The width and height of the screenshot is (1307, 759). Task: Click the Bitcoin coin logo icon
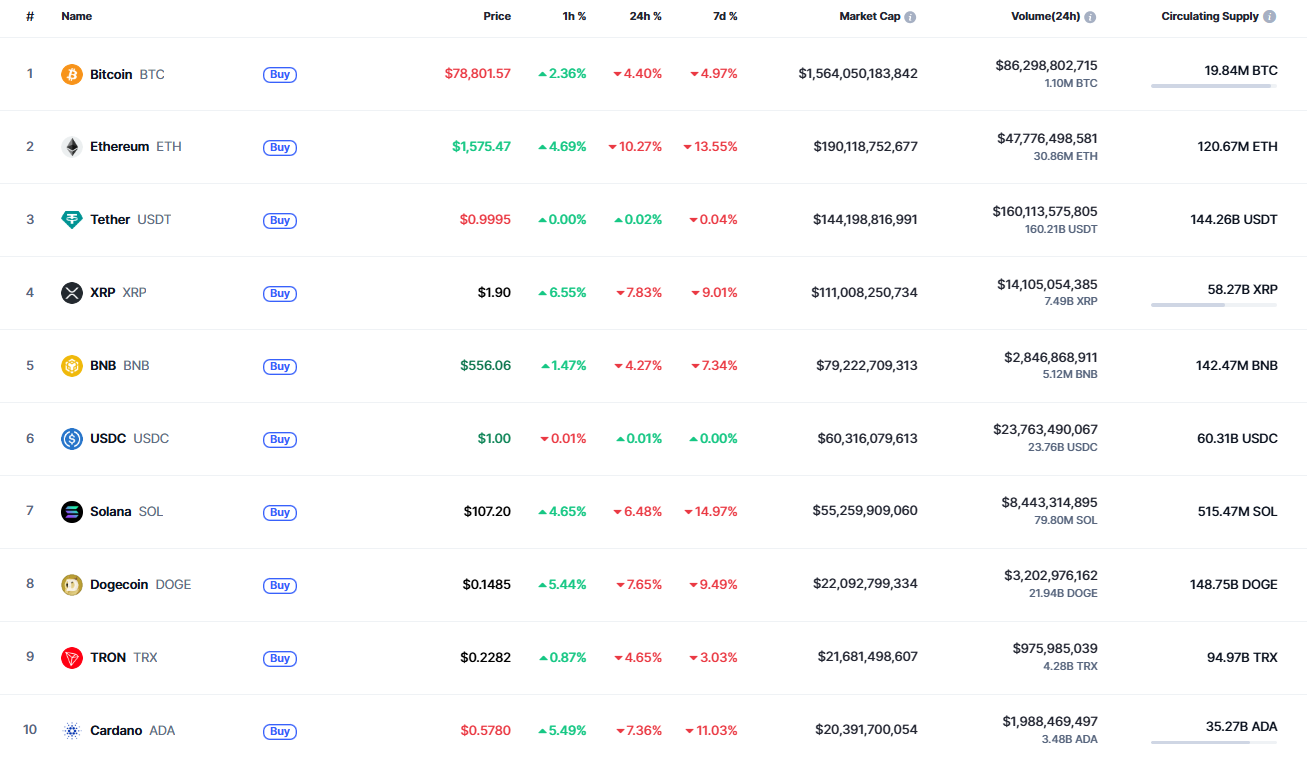72,74
